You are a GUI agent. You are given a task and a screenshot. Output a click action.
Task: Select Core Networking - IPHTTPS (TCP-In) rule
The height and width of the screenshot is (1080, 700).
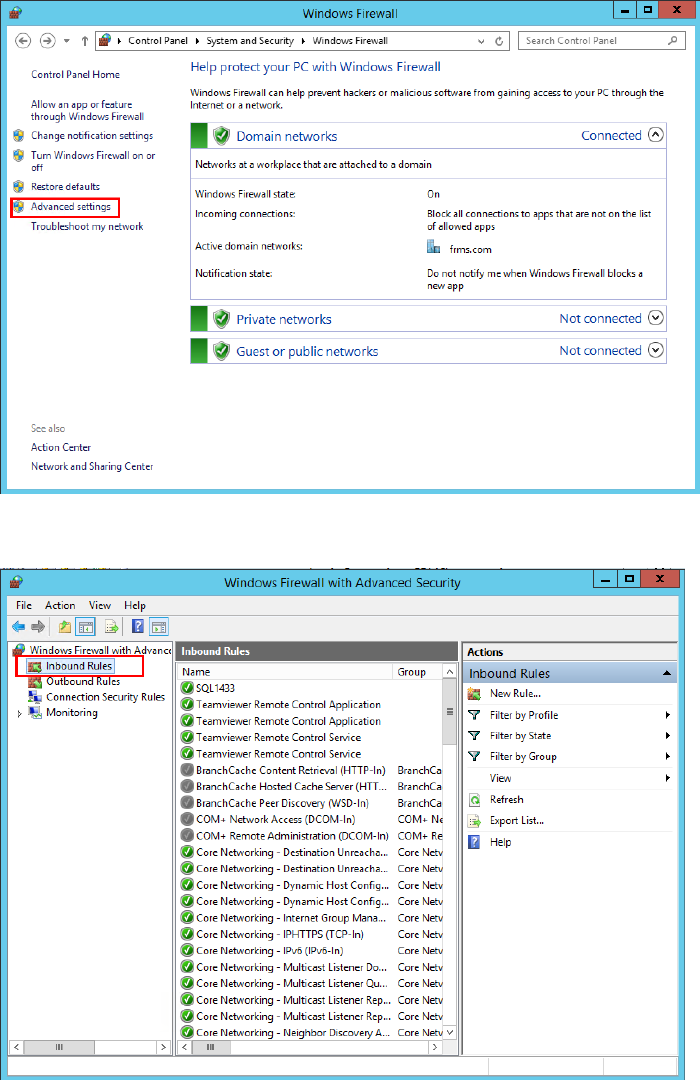280,935
